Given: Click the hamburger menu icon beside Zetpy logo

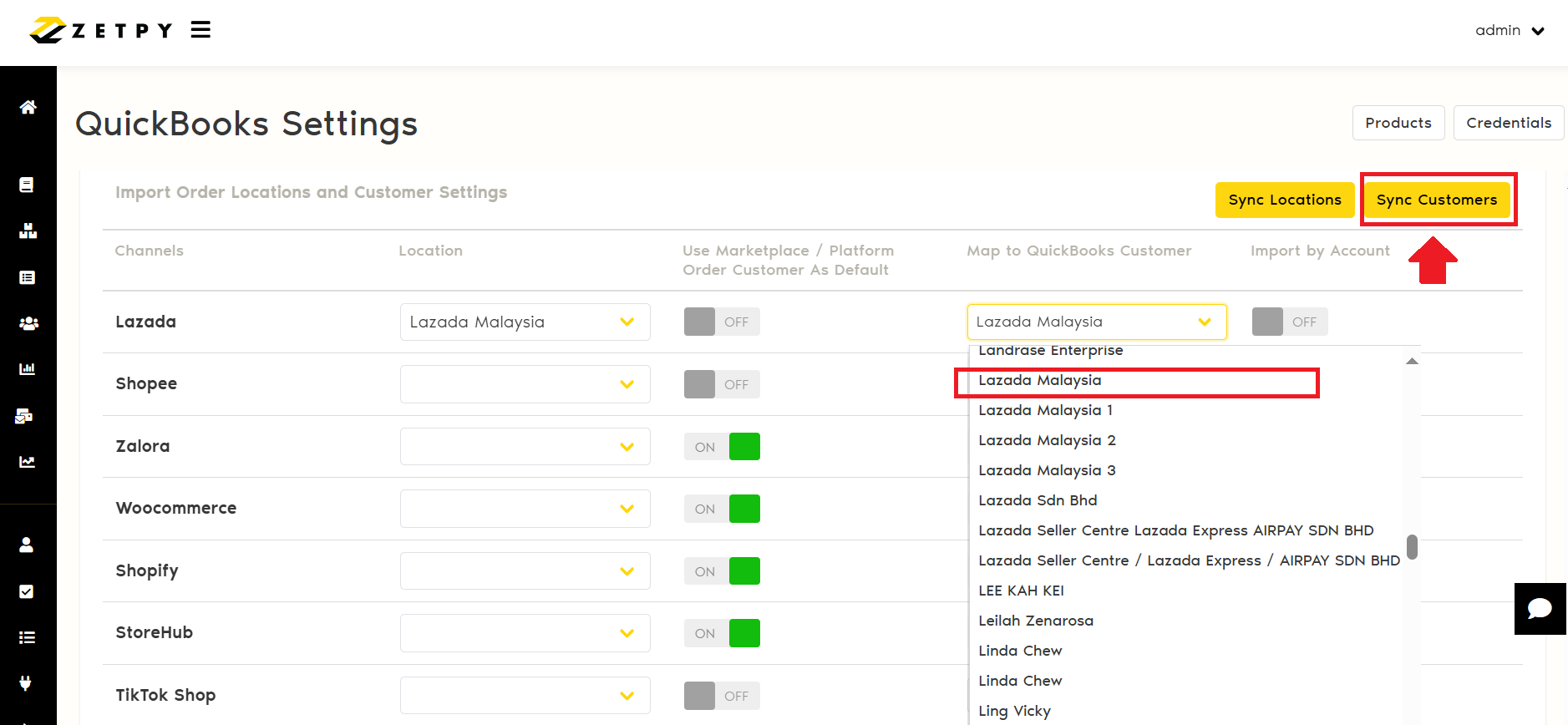Looking at the screenshot, I should coord(200,30).
